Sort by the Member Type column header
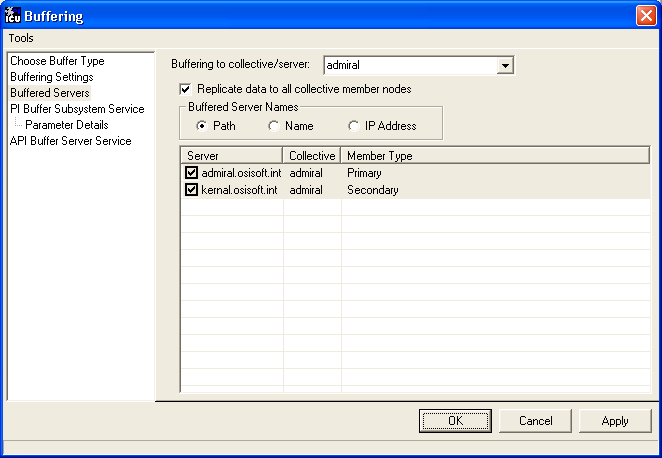This screenshot has width=662, height=458. [x=495, y=156]
